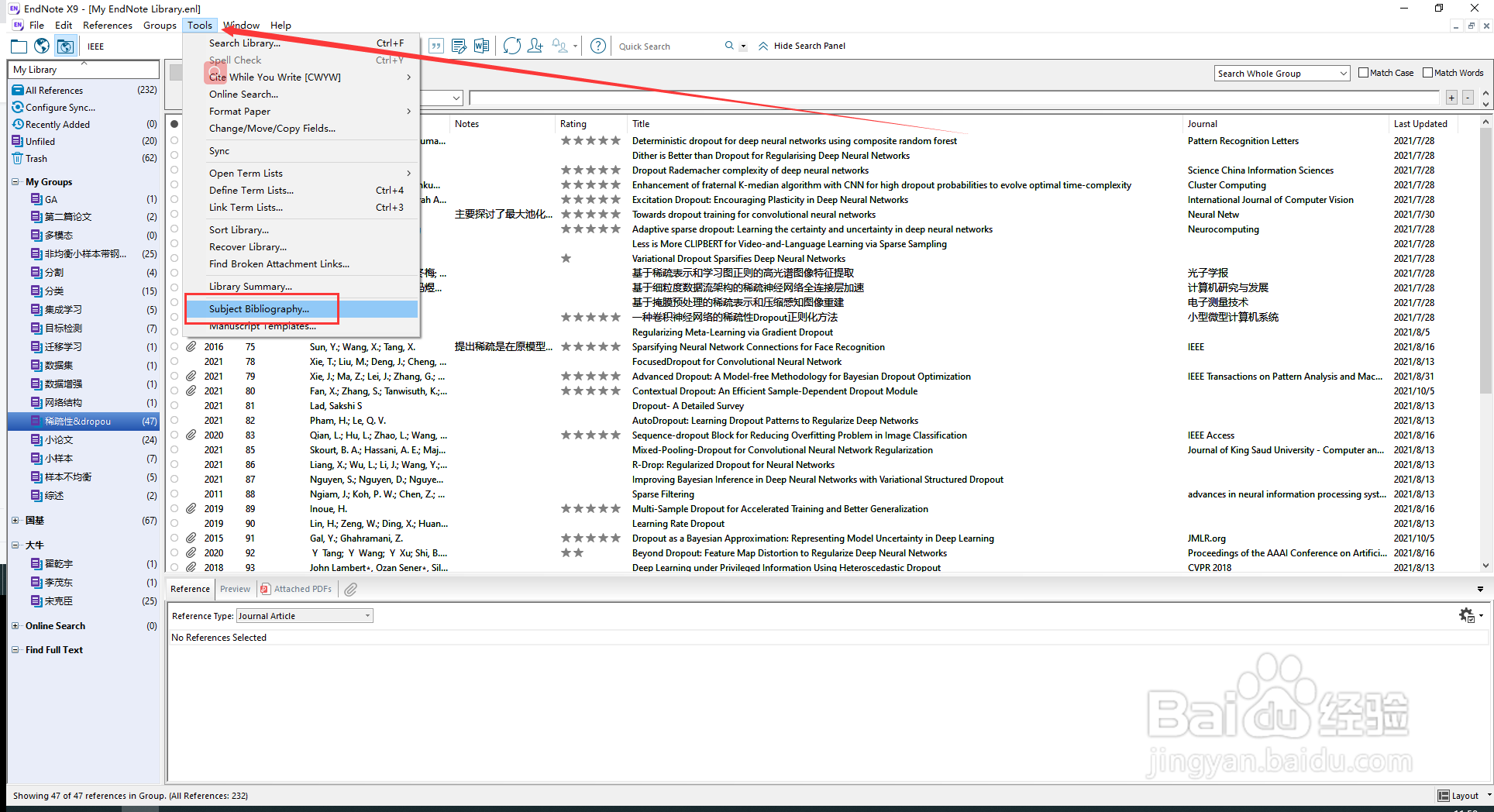Open the Groups menu
Viewport: 1494px width, 812px height.
click(160, 25)
